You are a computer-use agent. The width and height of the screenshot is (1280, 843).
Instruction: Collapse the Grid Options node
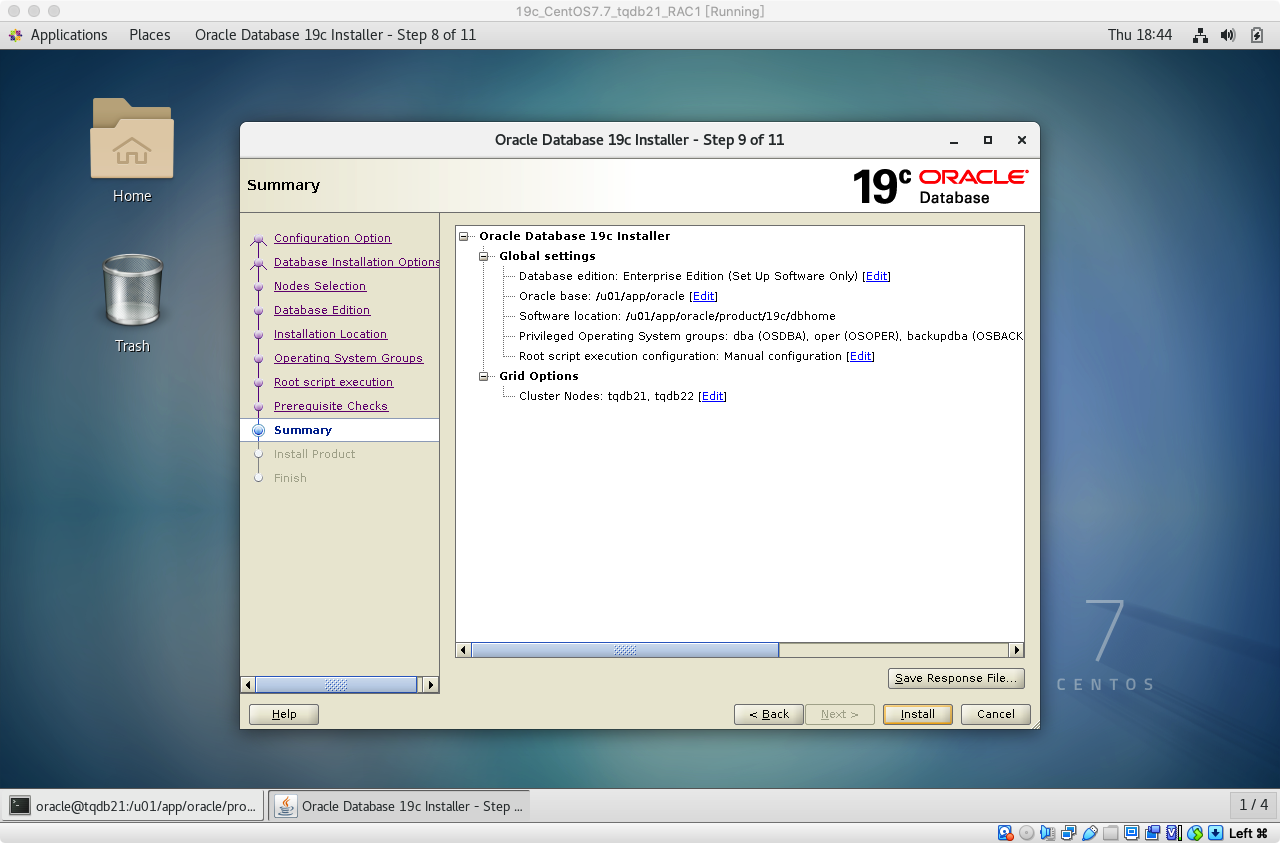(x=484, y=376)
